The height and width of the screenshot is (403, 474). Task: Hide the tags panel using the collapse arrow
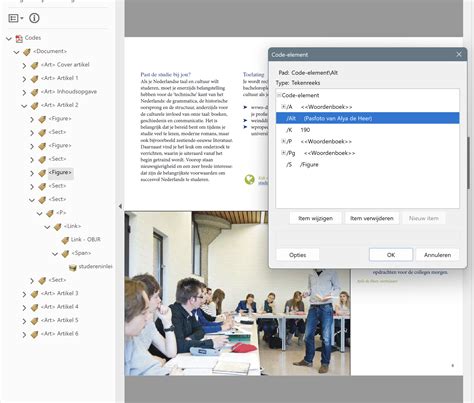(120, 206)
